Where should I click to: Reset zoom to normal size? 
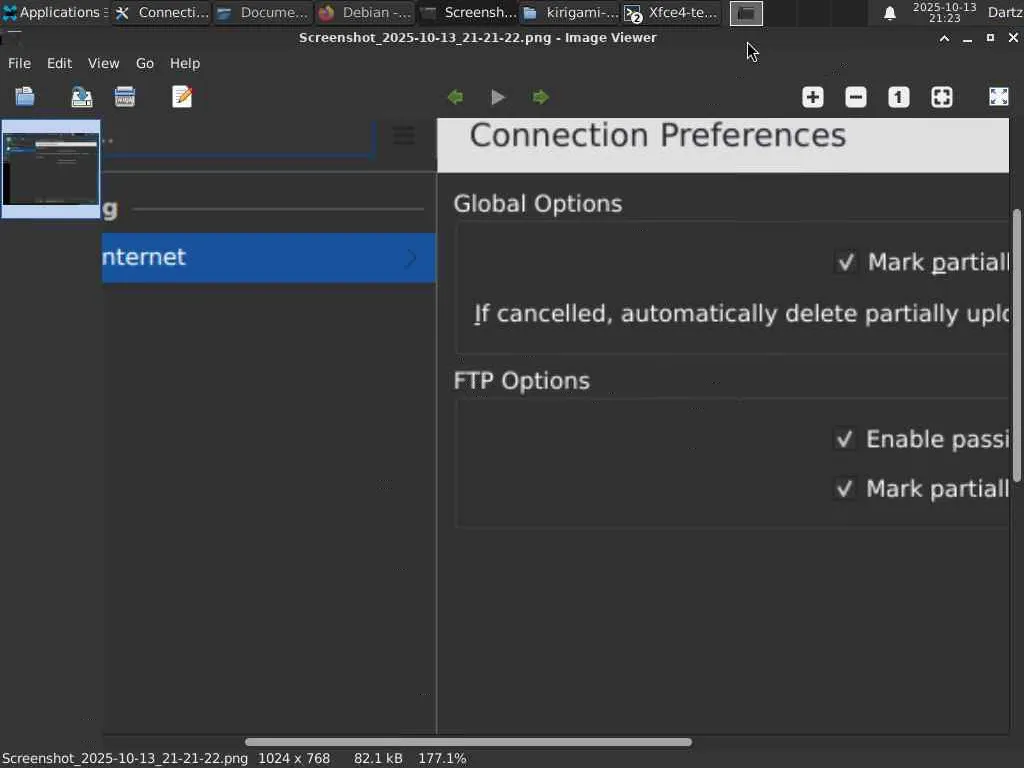(899, 97)
